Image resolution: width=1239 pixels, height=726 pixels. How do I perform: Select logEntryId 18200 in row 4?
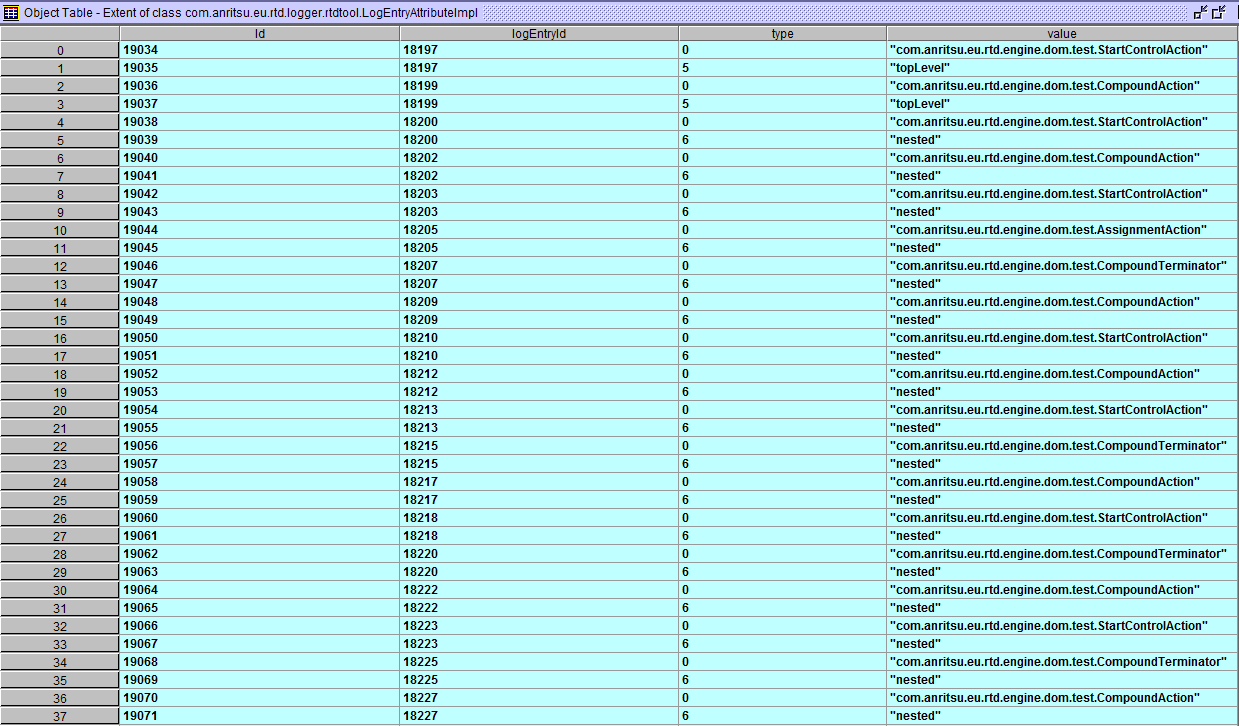(x=539, y=122)
